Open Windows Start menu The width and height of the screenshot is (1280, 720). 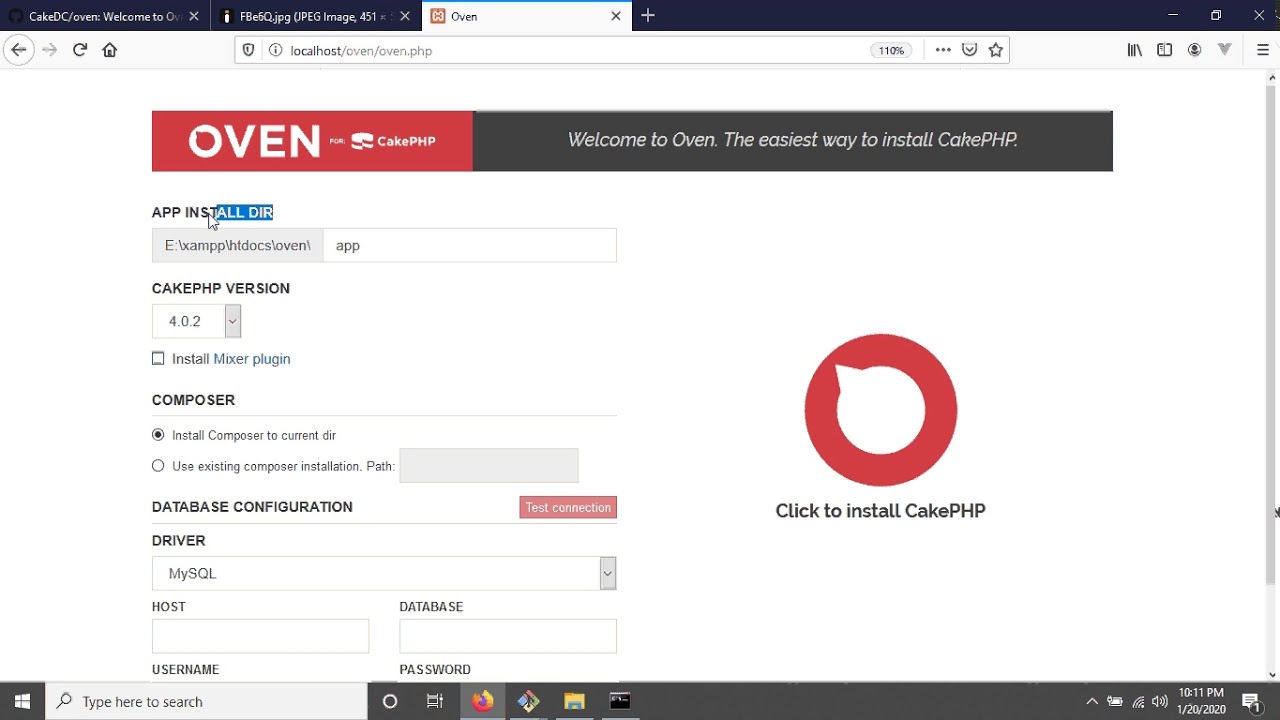23,701
